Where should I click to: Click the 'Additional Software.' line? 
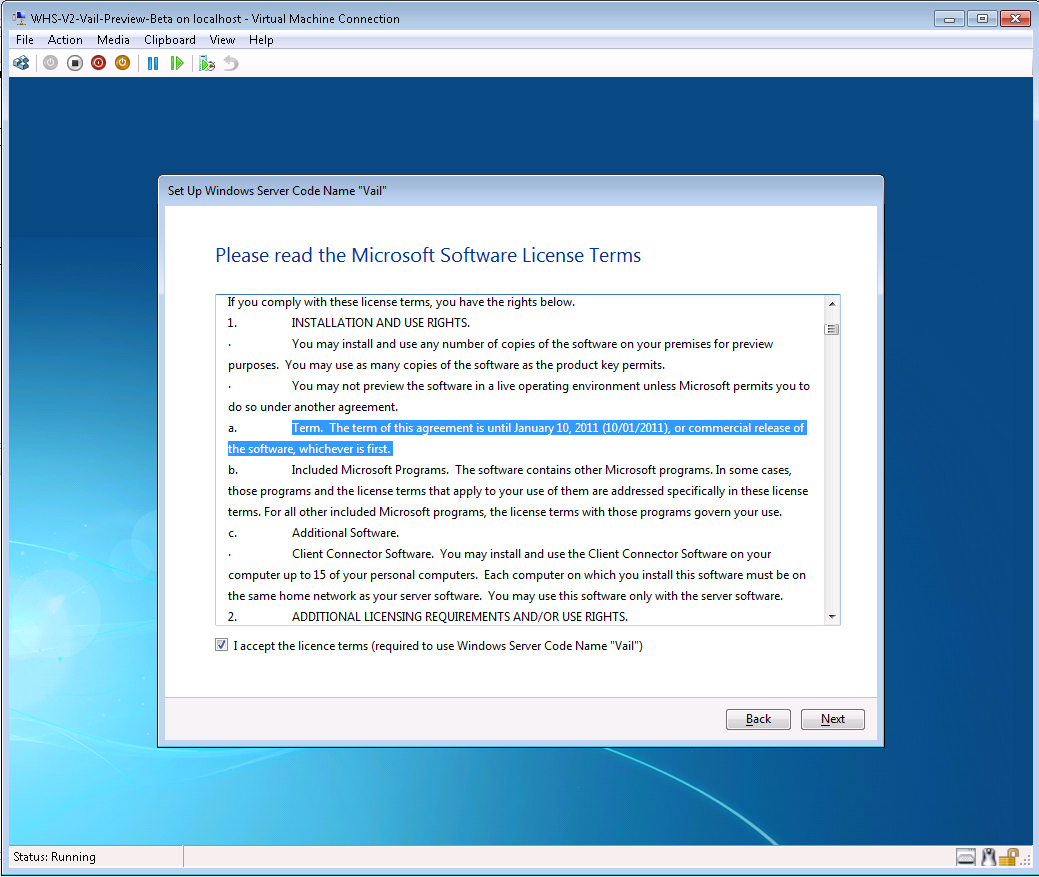pyautogui.click(x=345, y=533)
